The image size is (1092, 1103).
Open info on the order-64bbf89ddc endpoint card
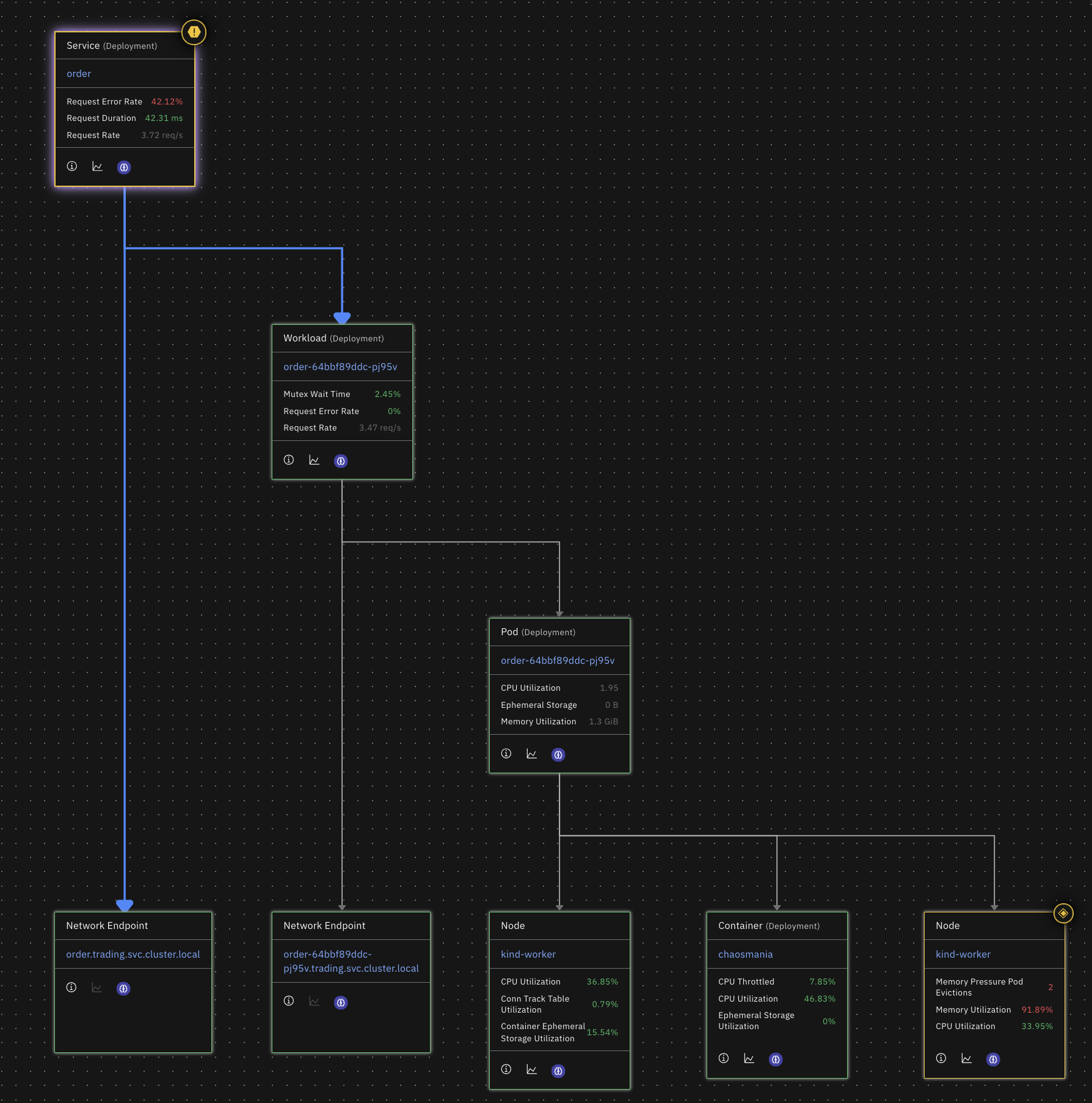click(x=288, y=1002)
